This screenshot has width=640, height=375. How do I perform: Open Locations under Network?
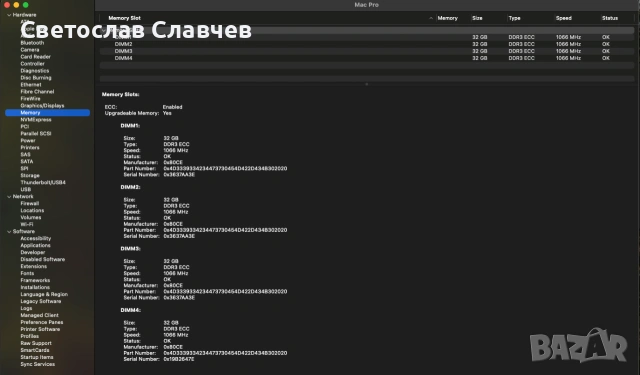point(32,211)
